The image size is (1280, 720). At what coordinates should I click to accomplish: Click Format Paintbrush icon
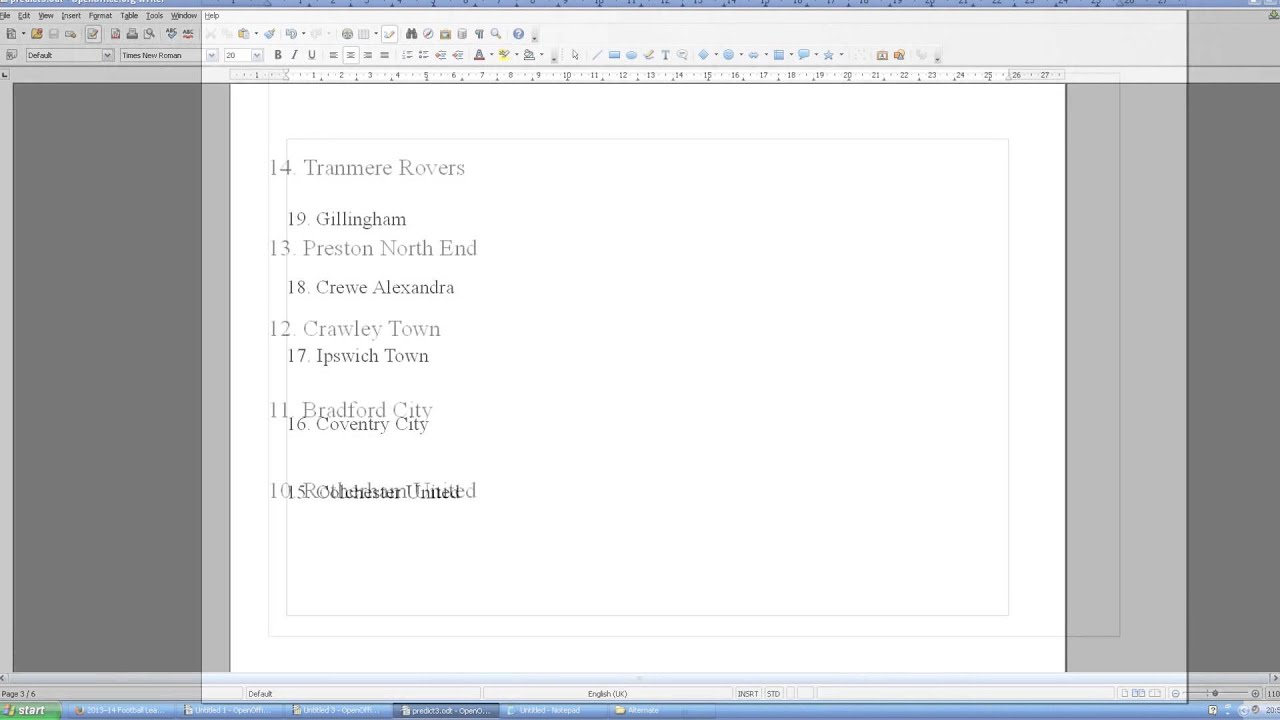(269, 34)
